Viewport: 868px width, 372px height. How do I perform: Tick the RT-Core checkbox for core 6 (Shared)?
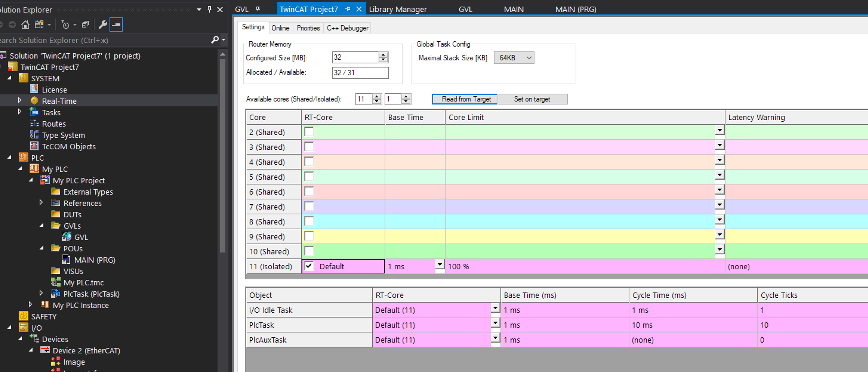[309, 192]
